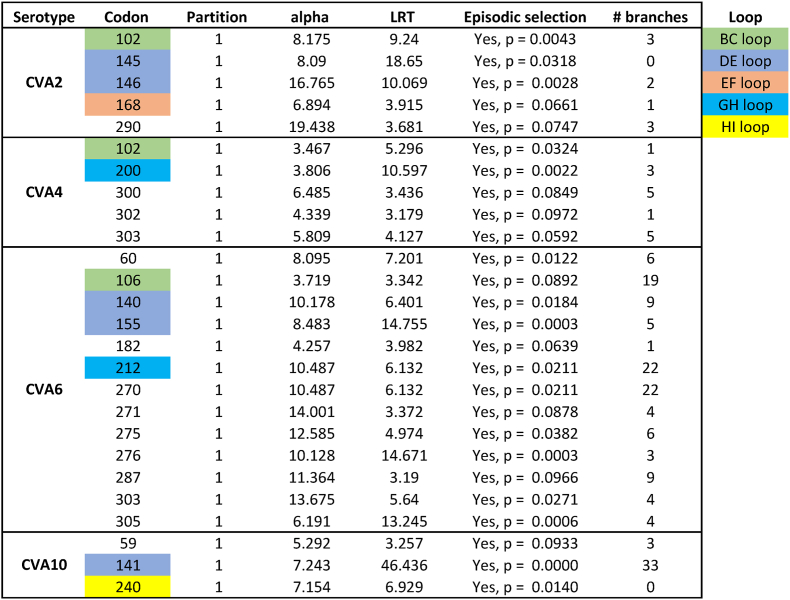Image resolution: width=790 pixels, height=600 pixels.
Task: Select the Codon column header
Action: pos(126,17)
